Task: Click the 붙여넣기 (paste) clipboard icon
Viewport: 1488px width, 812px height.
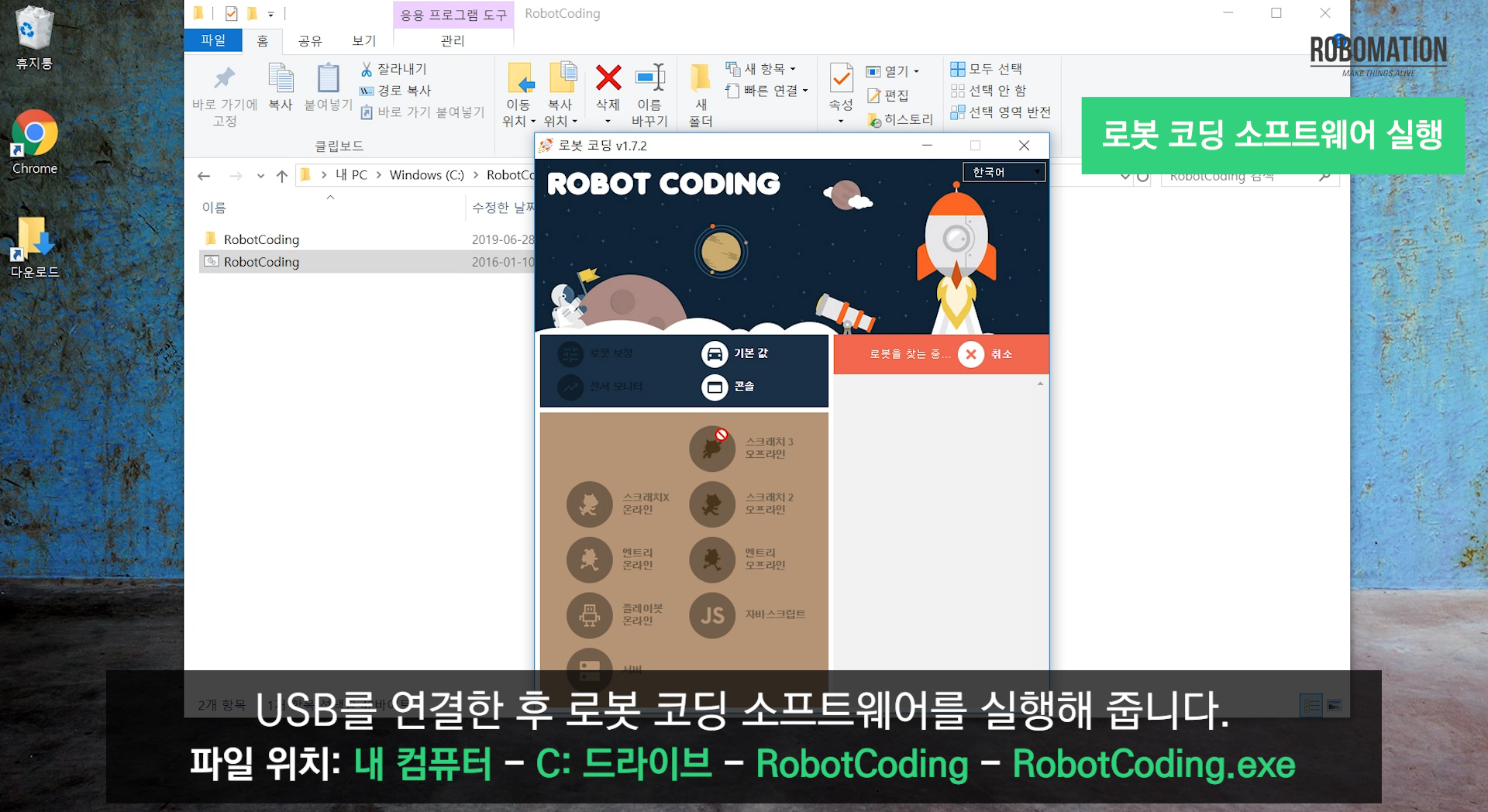Action: click(x=328, y=77)
